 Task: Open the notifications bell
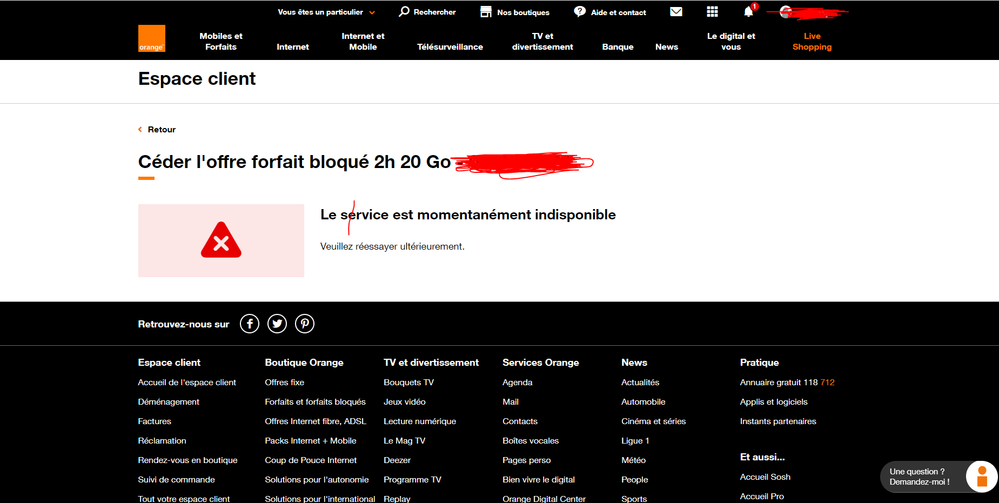(x=748, y=12)
